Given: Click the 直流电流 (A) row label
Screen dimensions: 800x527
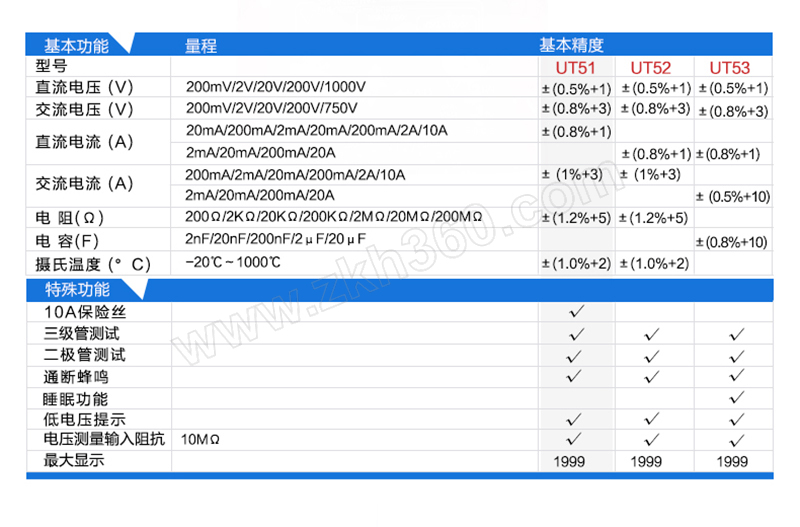Looking at the screenshot, I should coord(84,142).
